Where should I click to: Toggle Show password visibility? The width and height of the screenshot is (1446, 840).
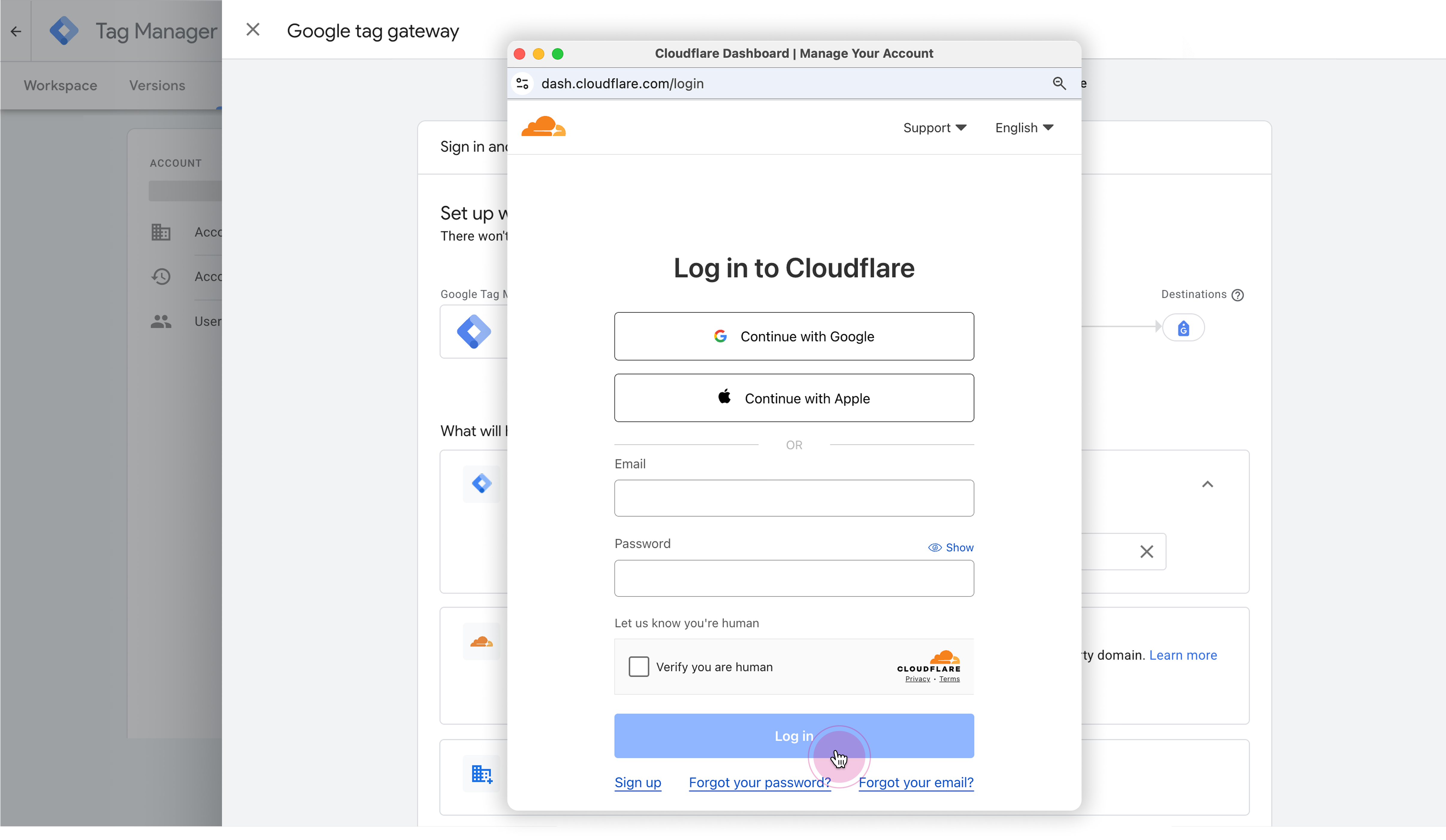point(951,548)
